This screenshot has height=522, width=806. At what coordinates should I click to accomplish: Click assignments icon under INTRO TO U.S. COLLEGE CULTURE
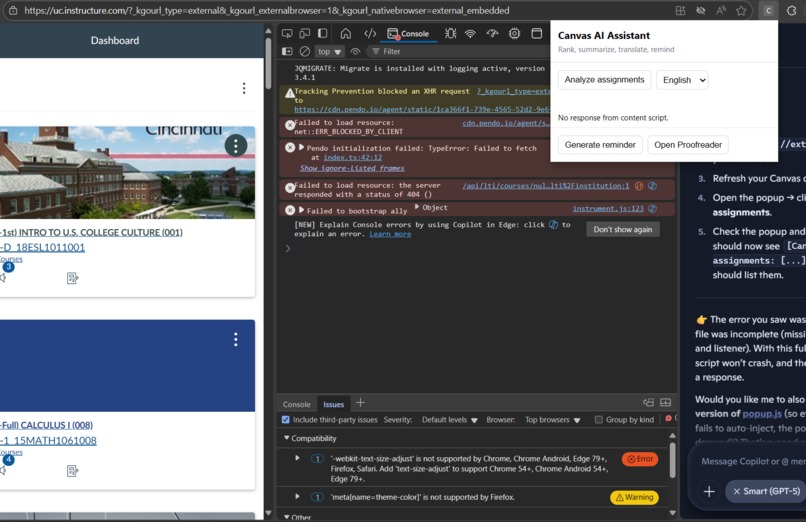[72, 278]
